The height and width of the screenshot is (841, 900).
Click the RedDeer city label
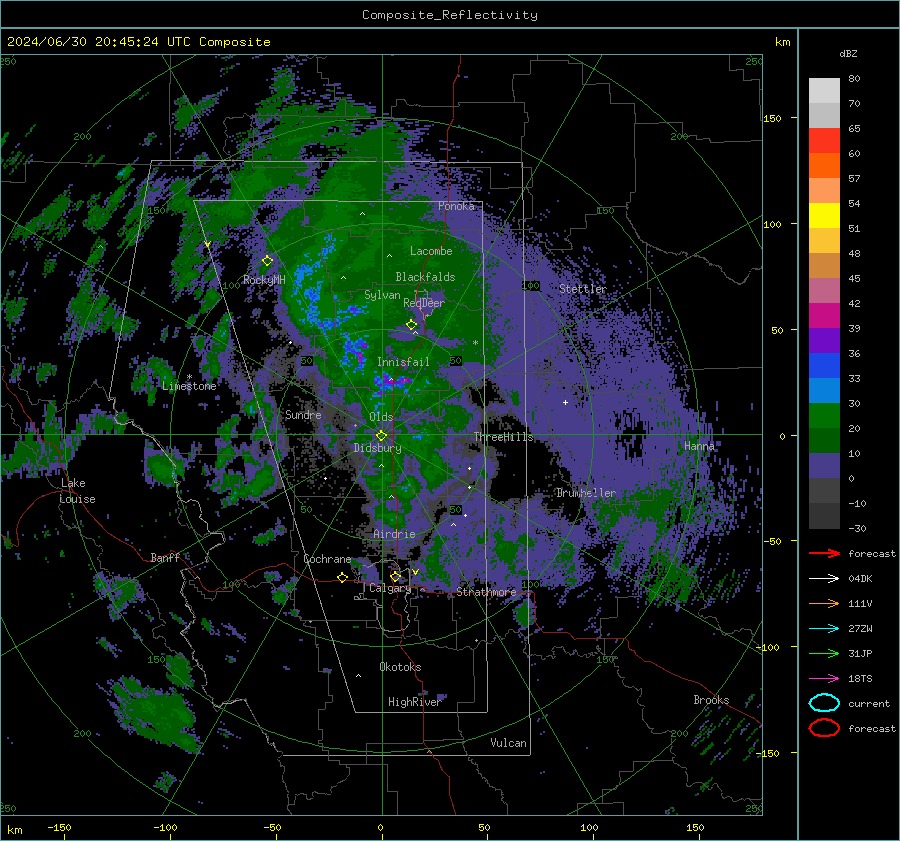tap(424, 303)
